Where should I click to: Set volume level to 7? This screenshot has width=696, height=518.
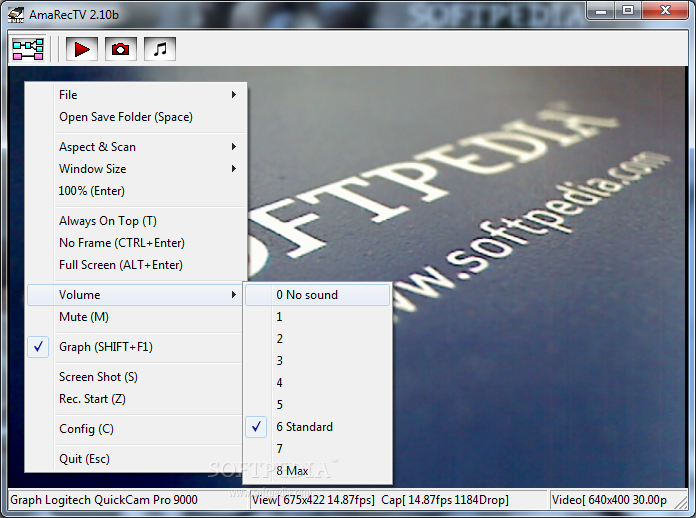point(317,448)
